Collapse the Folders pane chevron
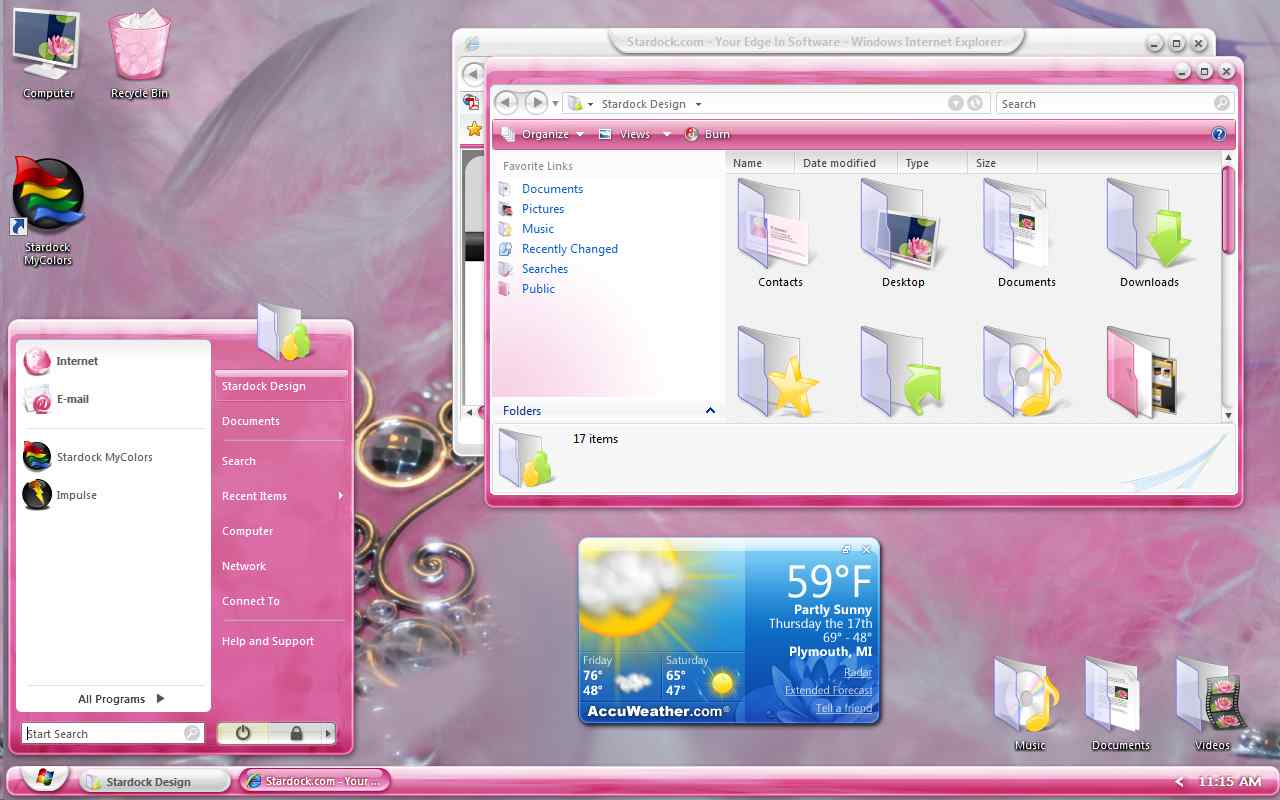Image resolution: width=1280 pixels, height=800 pixels. coord(710,411)
